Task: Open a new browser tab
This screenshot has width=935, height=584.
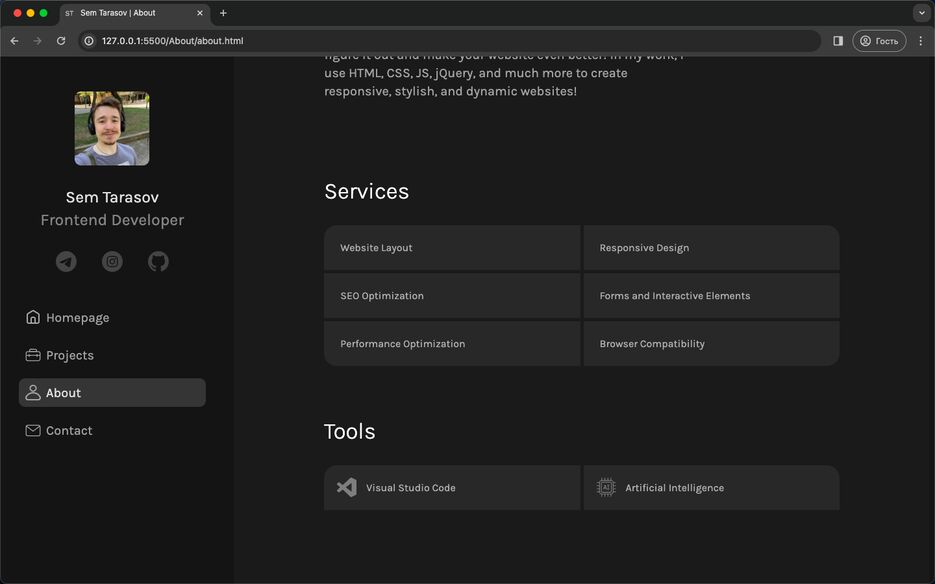Action: (223, 13)
